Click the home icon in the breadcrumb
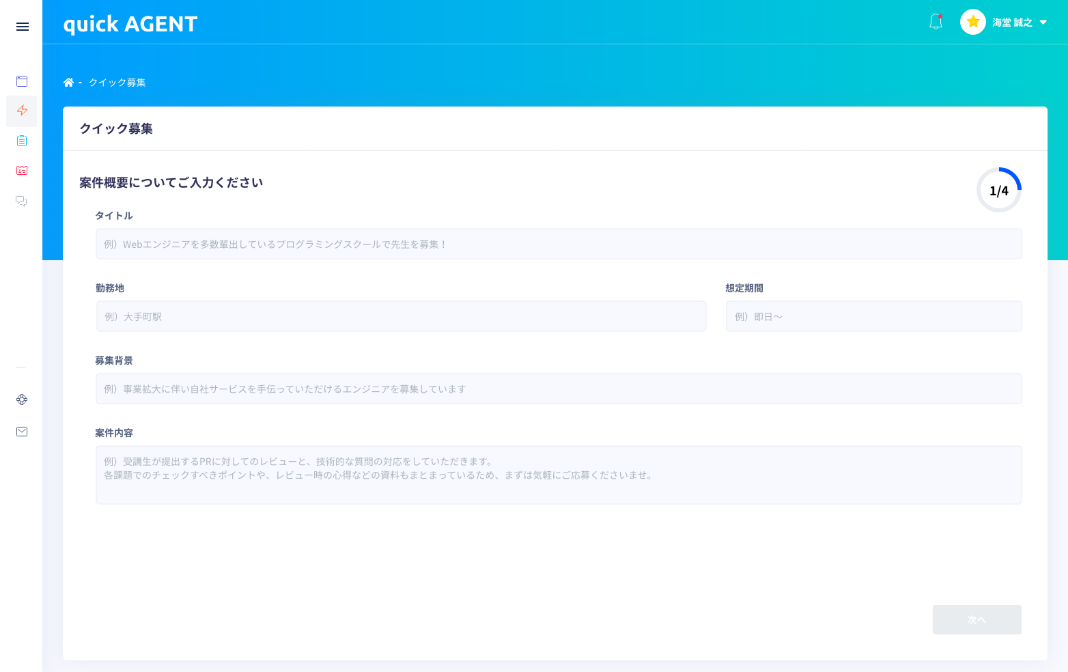This screenshot has height=672, width=1068. point(68,82)
